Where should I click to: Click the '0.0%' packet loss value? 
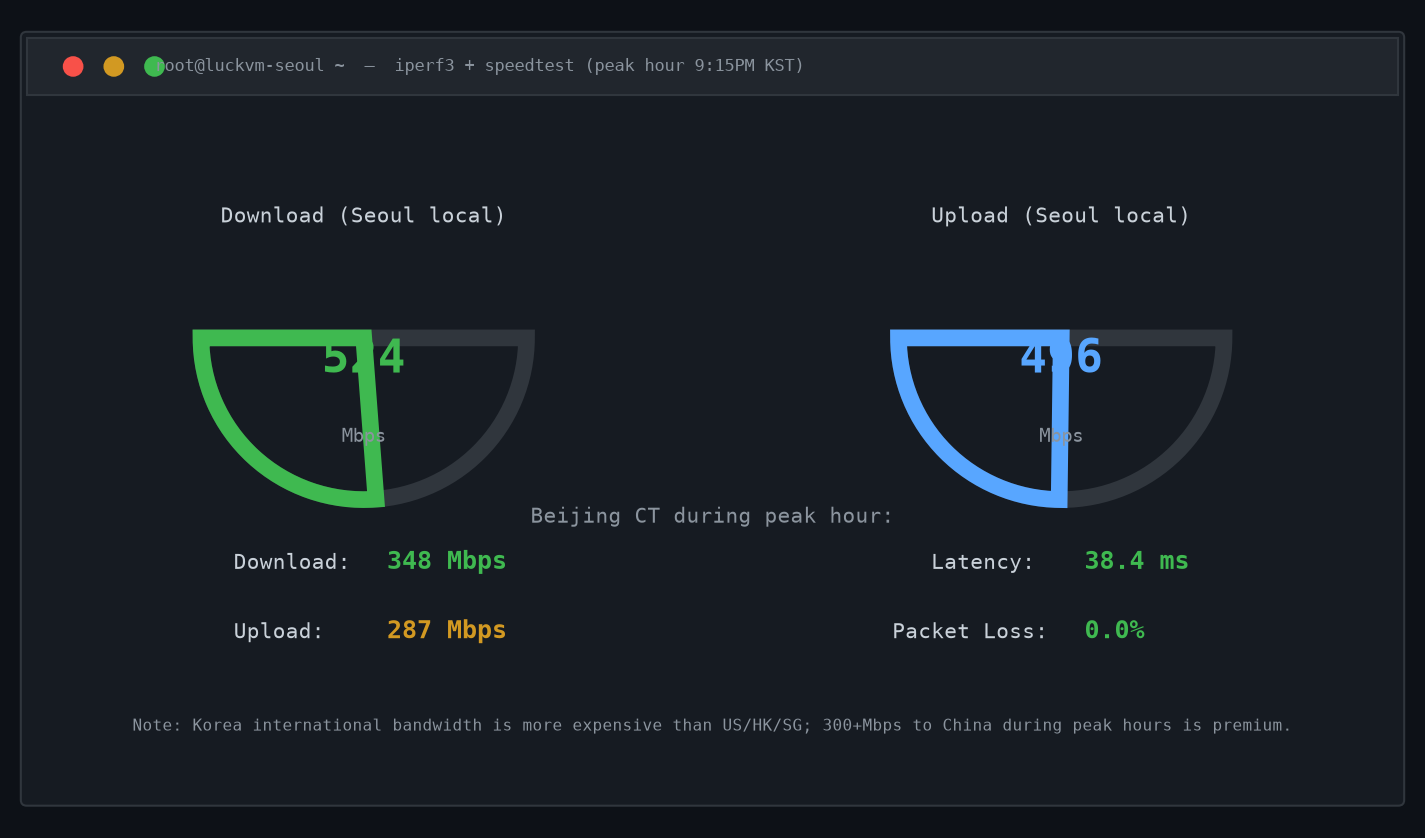point(1115,631)
